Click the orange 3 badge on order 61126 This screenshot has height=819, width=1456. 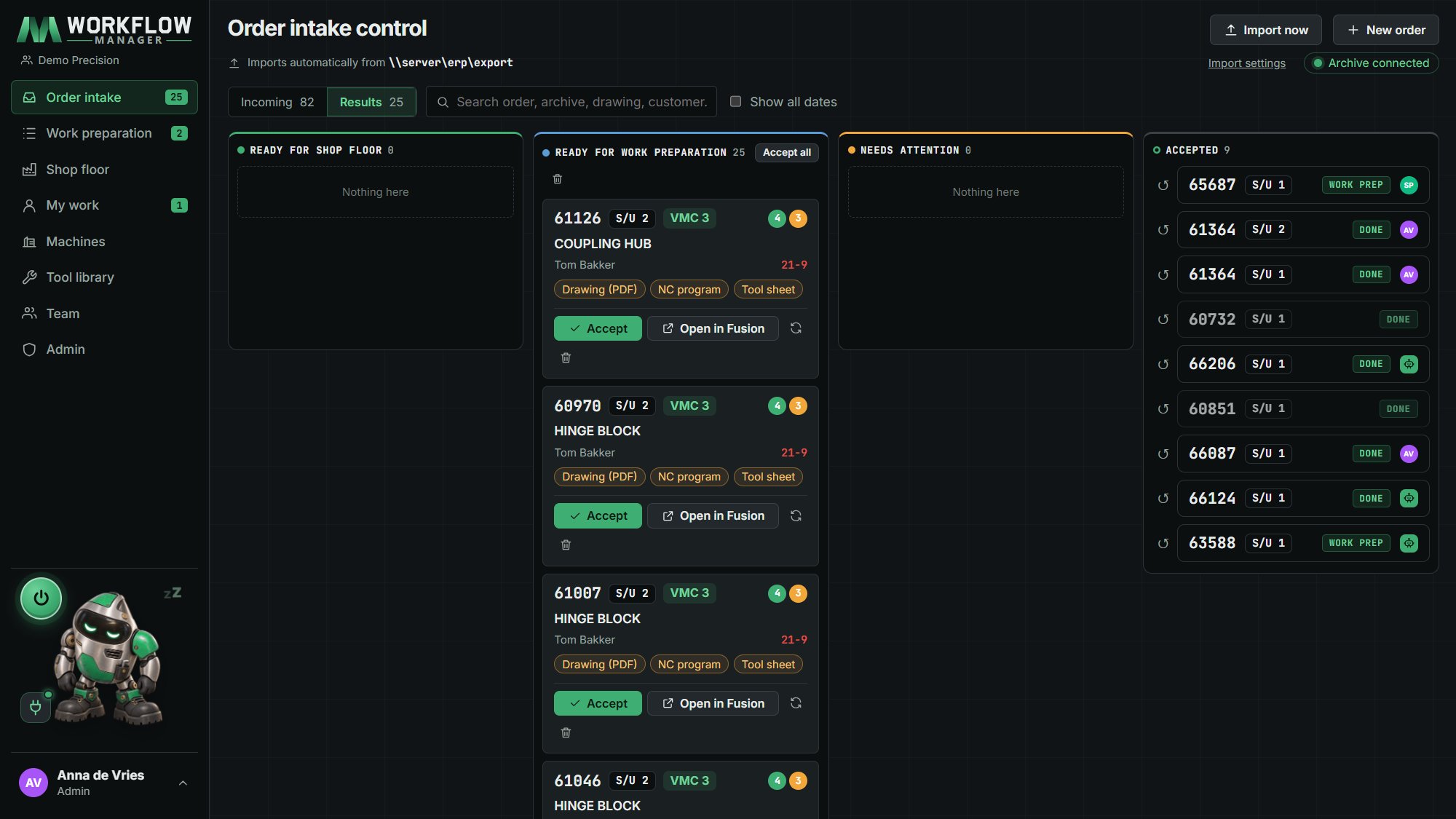click(x=798, y=218)
